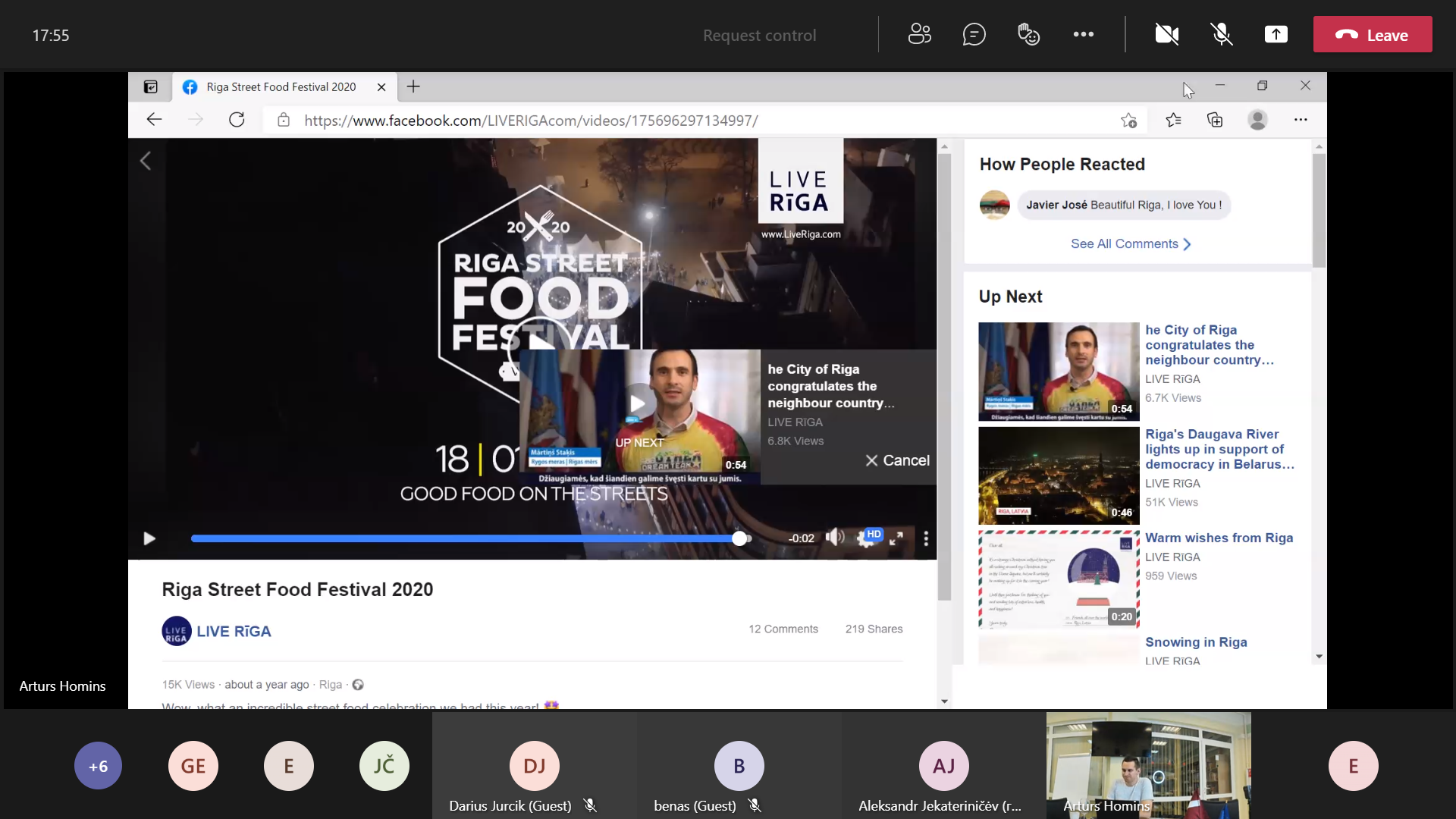Click See All Comments

[1131, 243]
